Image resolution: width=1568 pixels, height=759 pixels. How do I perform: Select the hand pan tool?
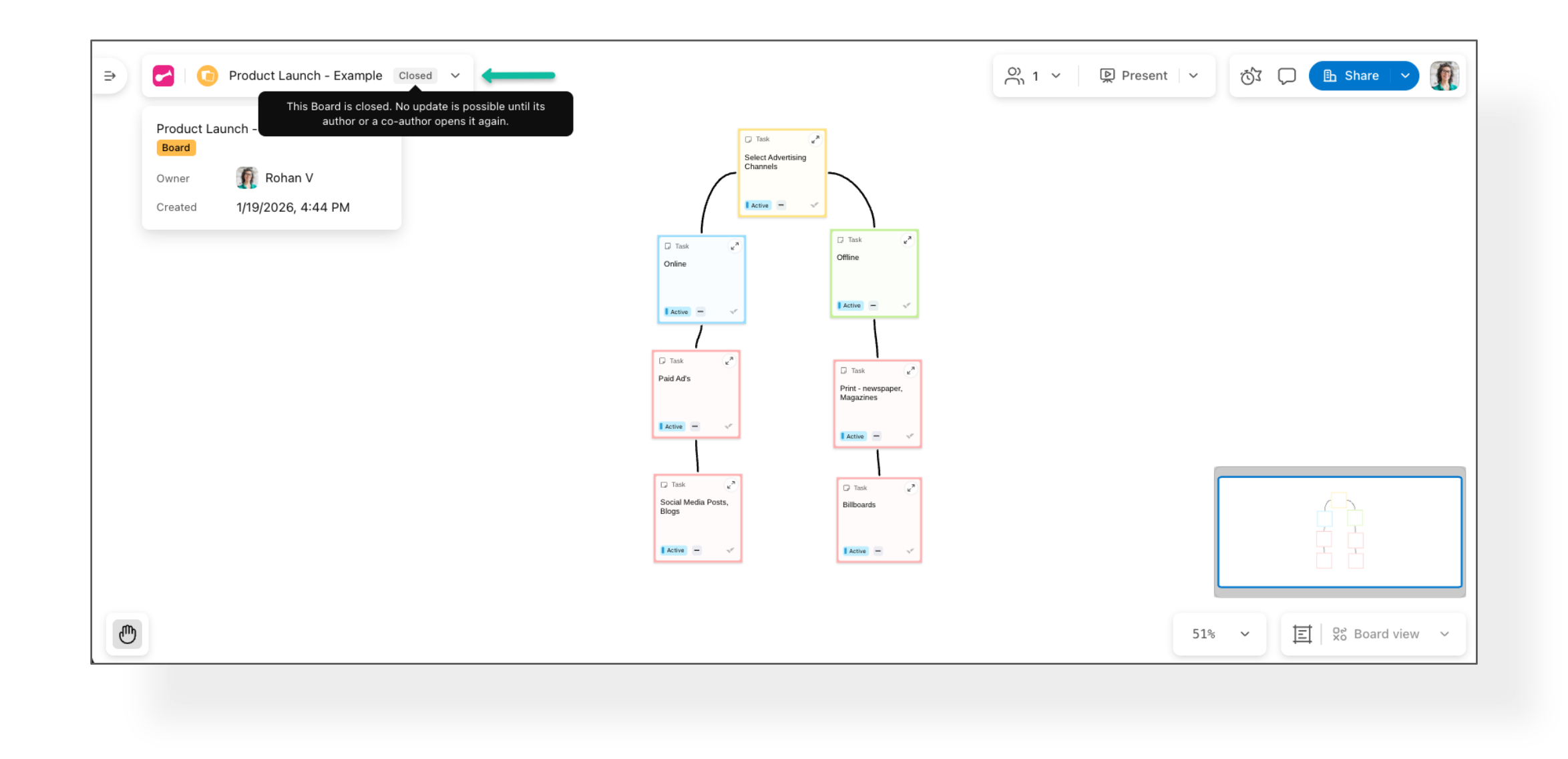click(128, 634)
